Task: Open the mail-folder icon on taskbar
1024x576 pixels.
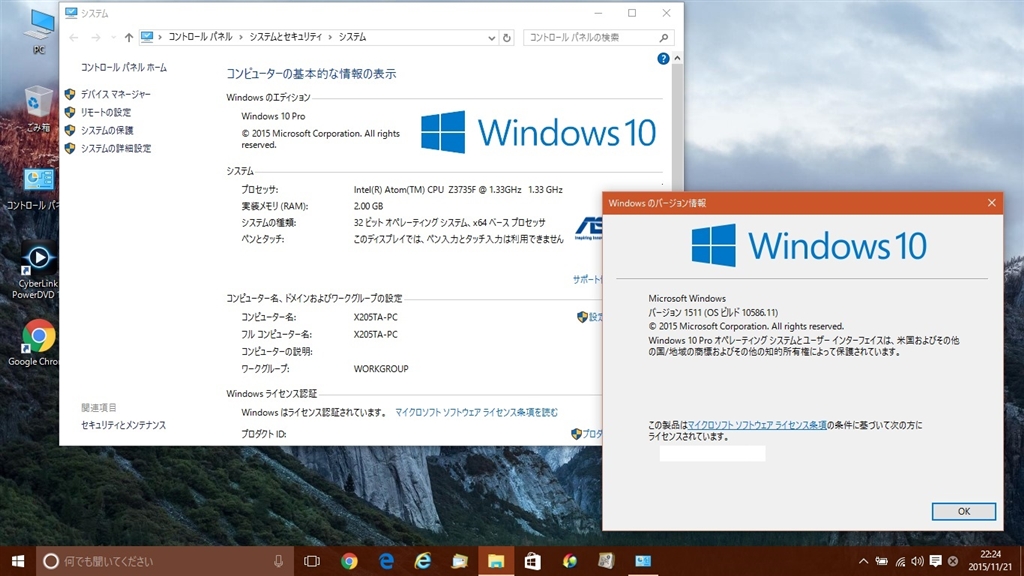Action: point(459,561)
